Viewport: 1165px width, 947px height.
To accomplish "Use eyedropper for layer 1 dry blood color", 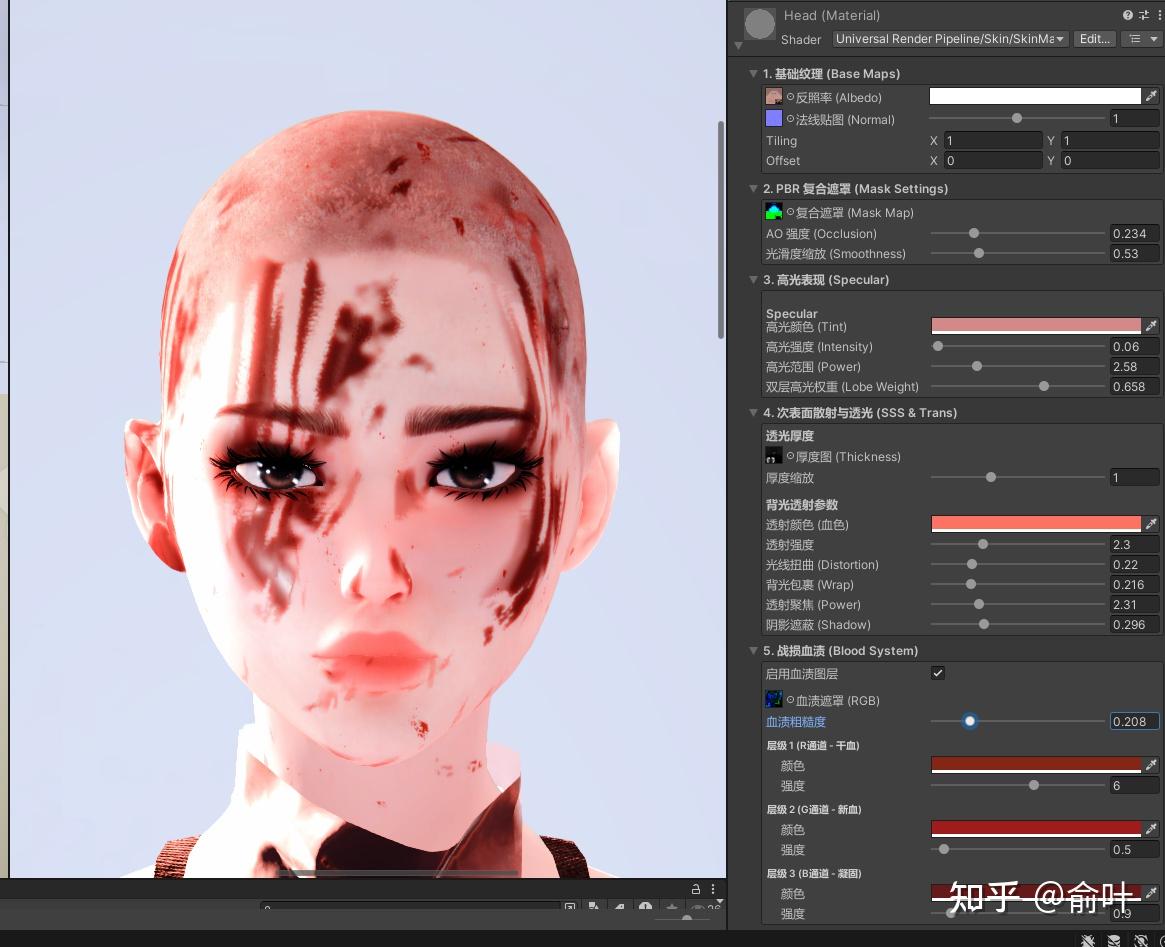I will 1151,764.
